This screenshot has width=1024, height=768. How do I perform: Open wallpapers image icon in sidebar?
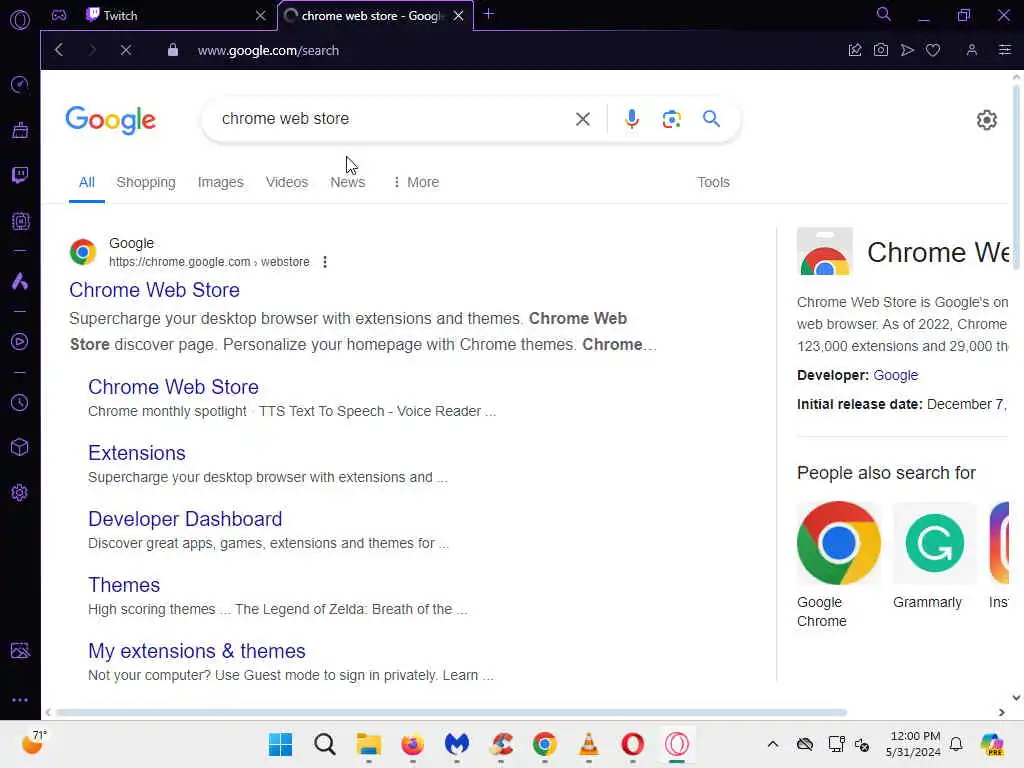point(20,650)
